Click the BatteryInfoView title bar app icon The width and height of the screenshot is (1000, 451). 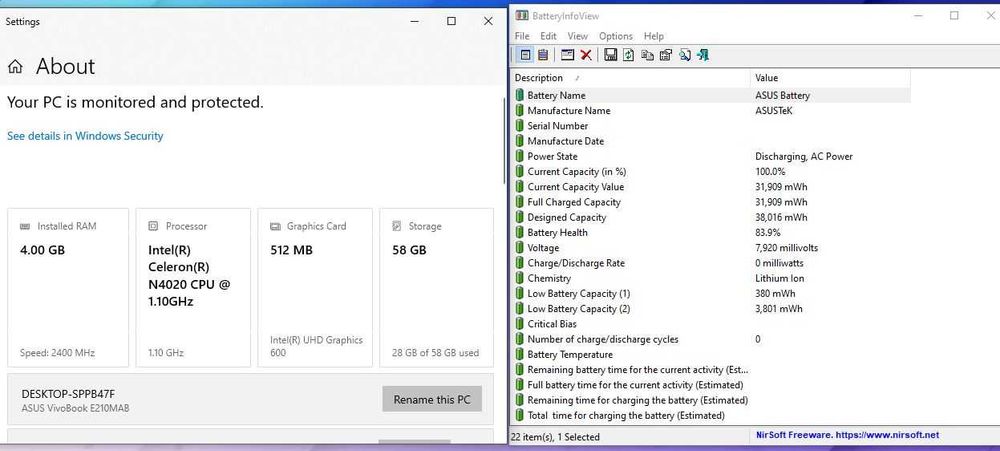coord(522,16)
